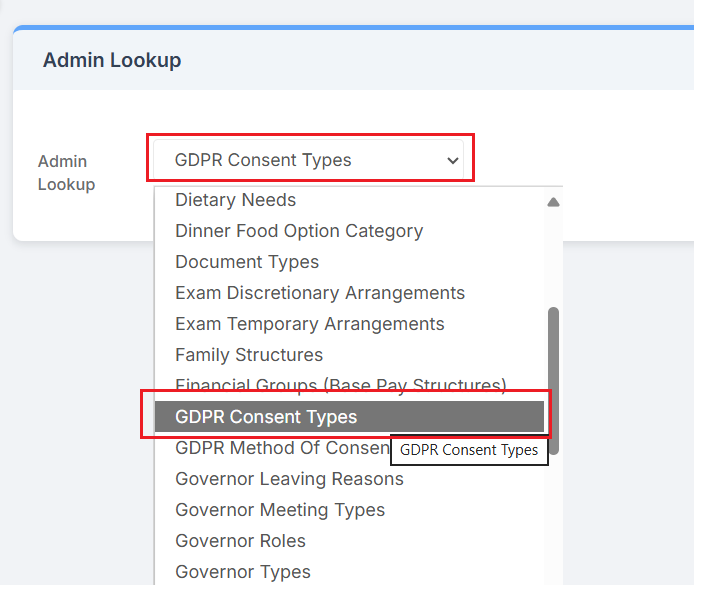Click the dropdown list scrollbar thumb
The image size is (707, 615).
553,380
